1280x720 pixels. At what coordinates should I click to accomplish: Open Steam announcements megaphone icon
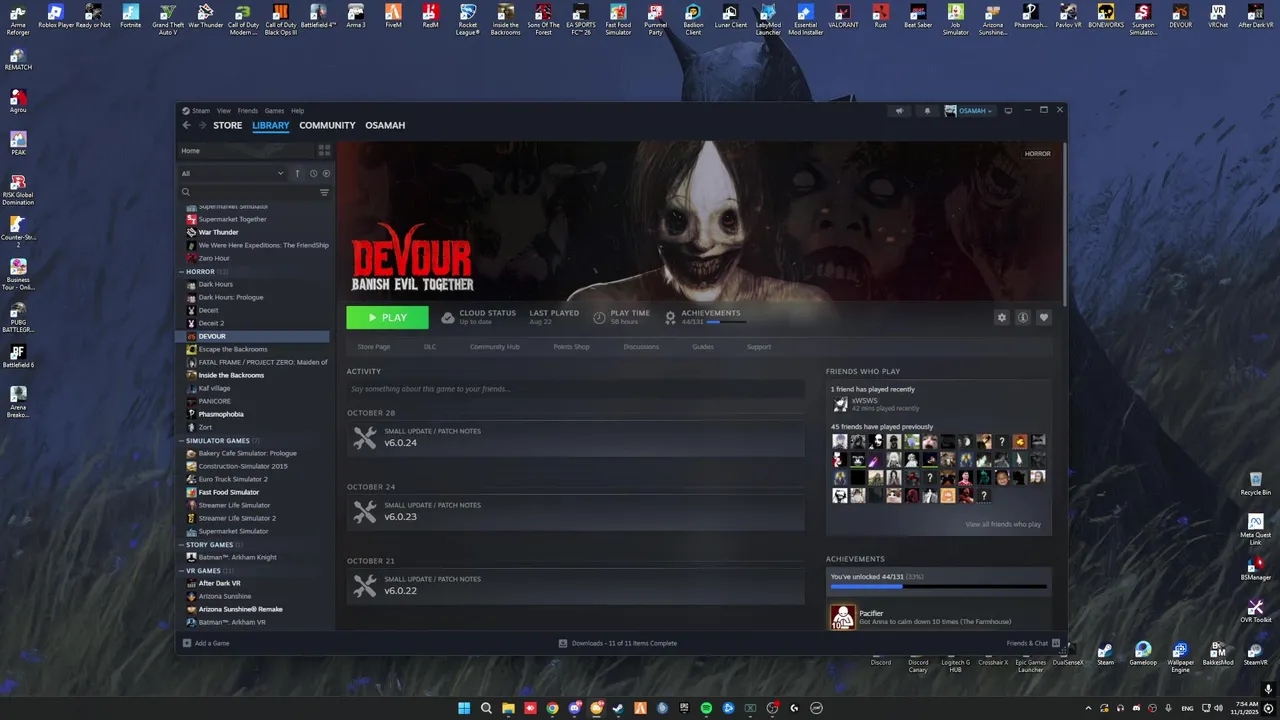(899, 111)
